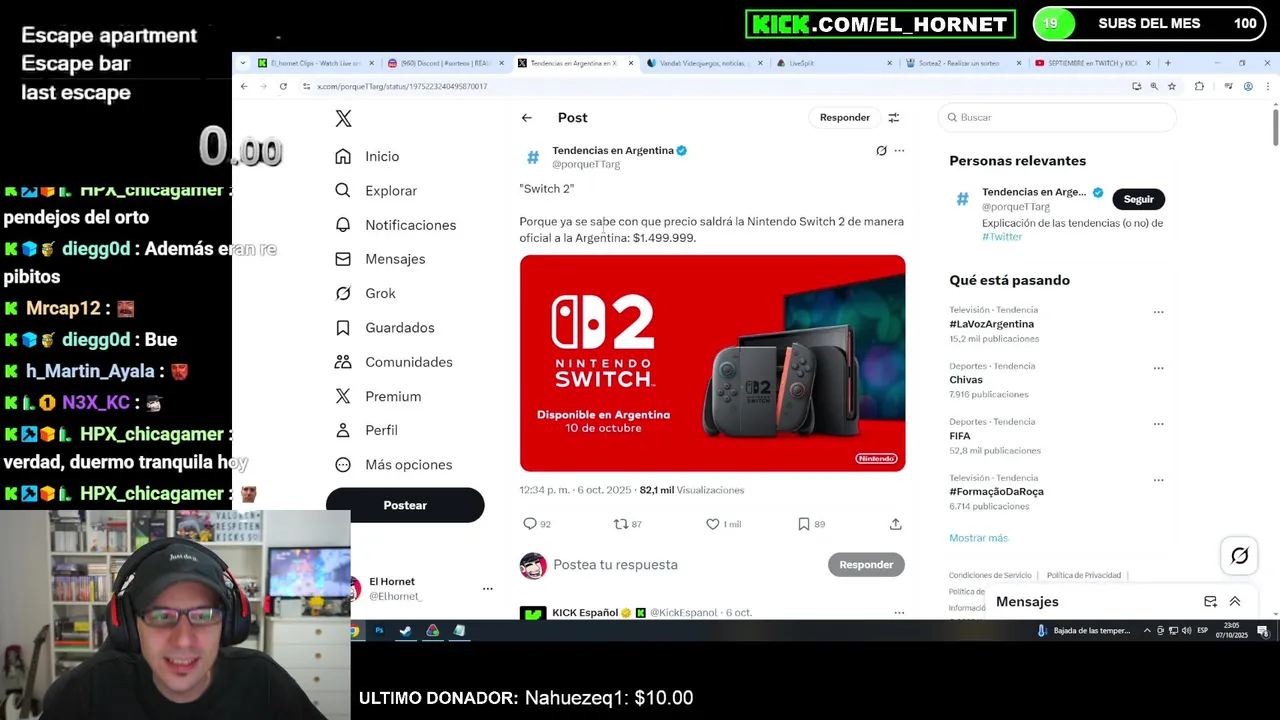This screenshot has width=1280, height=720.
Task: Click the floating Grok button
Action: (1239, 556)
